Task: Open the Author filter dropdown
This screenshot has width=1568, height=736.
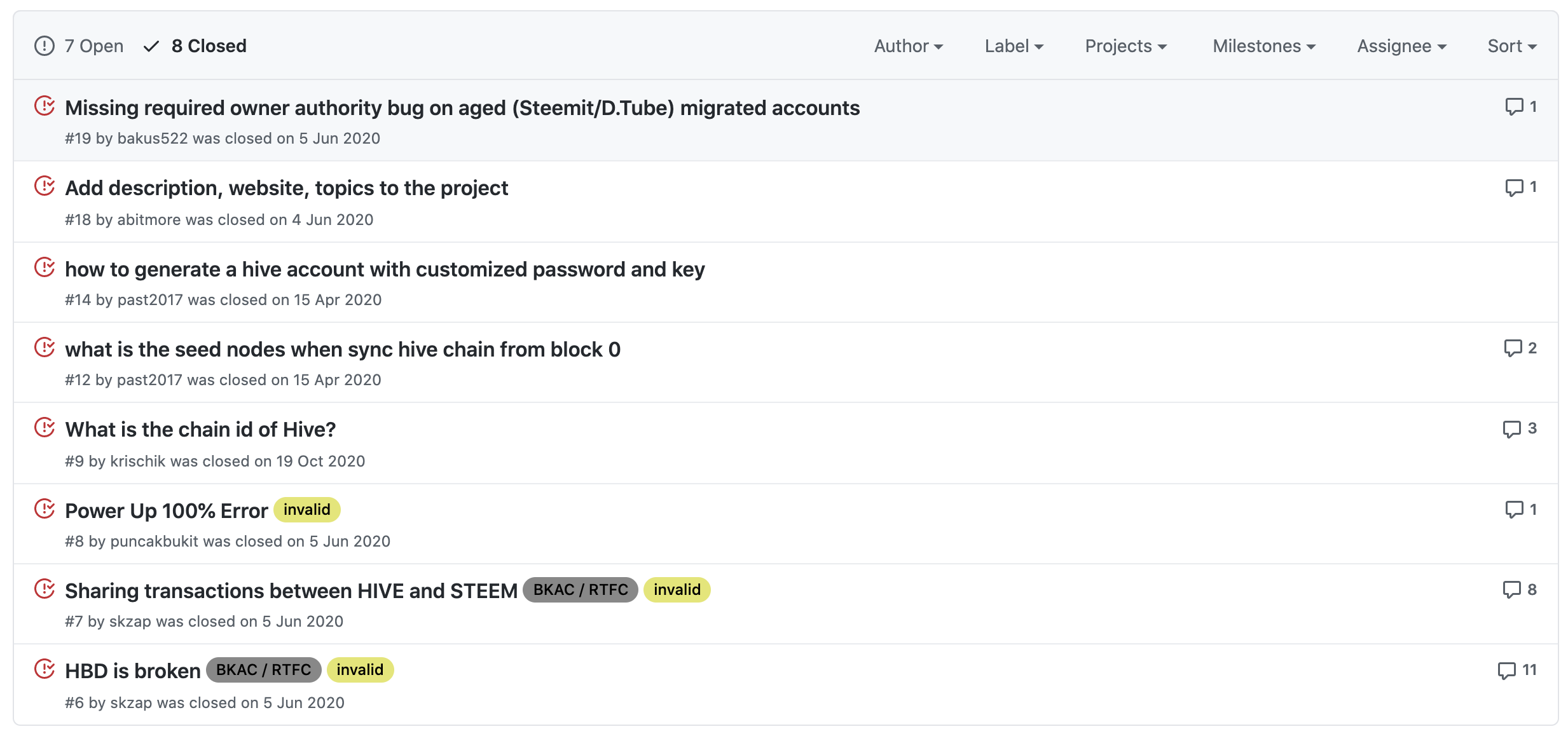Action: coord(908,46)
